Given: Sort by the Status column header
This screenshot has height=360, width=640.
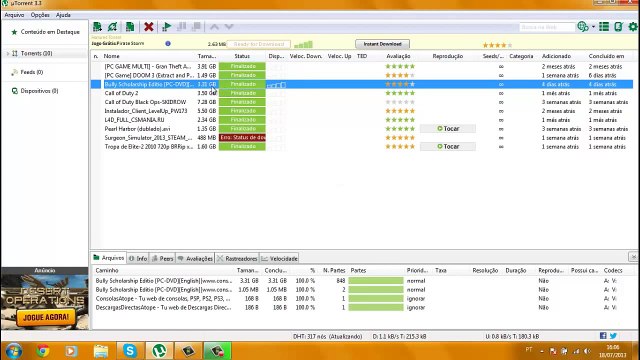Looking at the screenshot, I should click(x=242, y=56).
